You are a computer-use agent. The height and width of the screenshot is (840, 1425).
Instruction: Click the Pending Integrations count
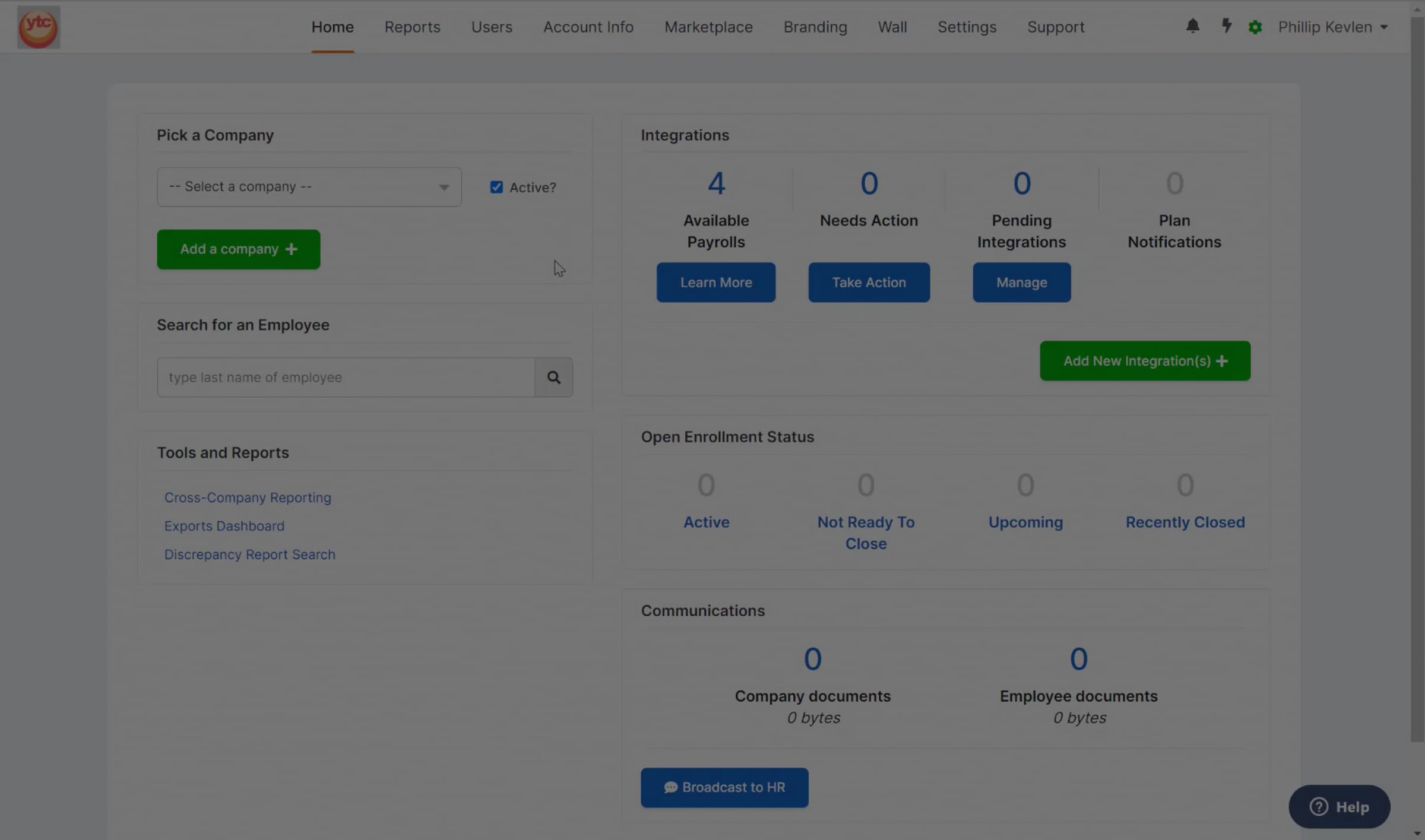click(1021, 183)
